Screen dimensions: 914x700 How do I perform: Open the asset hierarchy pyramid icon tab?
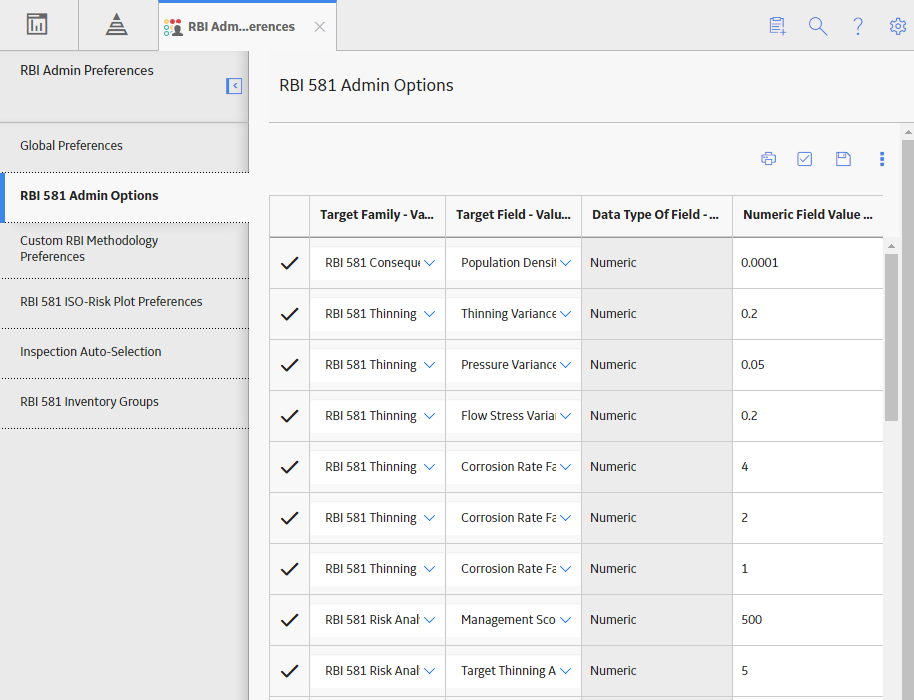pos(117,24)
